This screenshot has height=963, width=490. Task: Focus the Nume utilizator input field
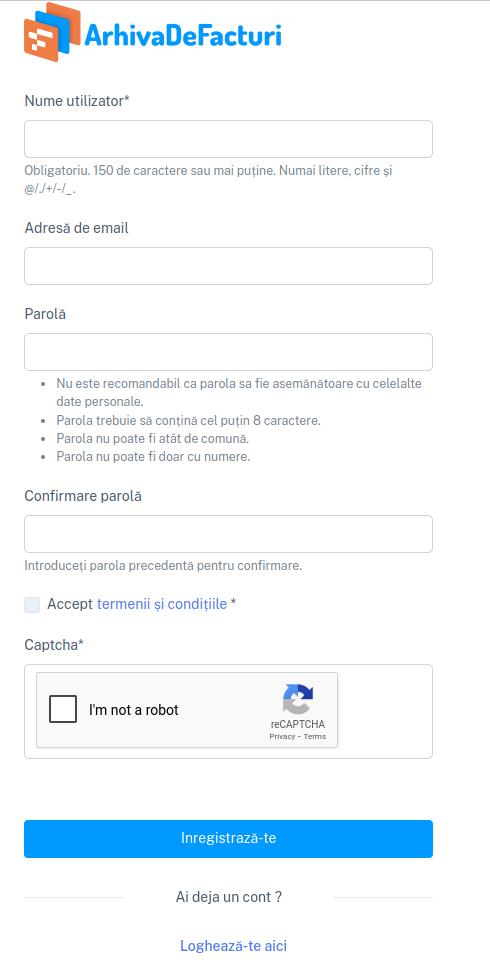(x=228, y=139)
